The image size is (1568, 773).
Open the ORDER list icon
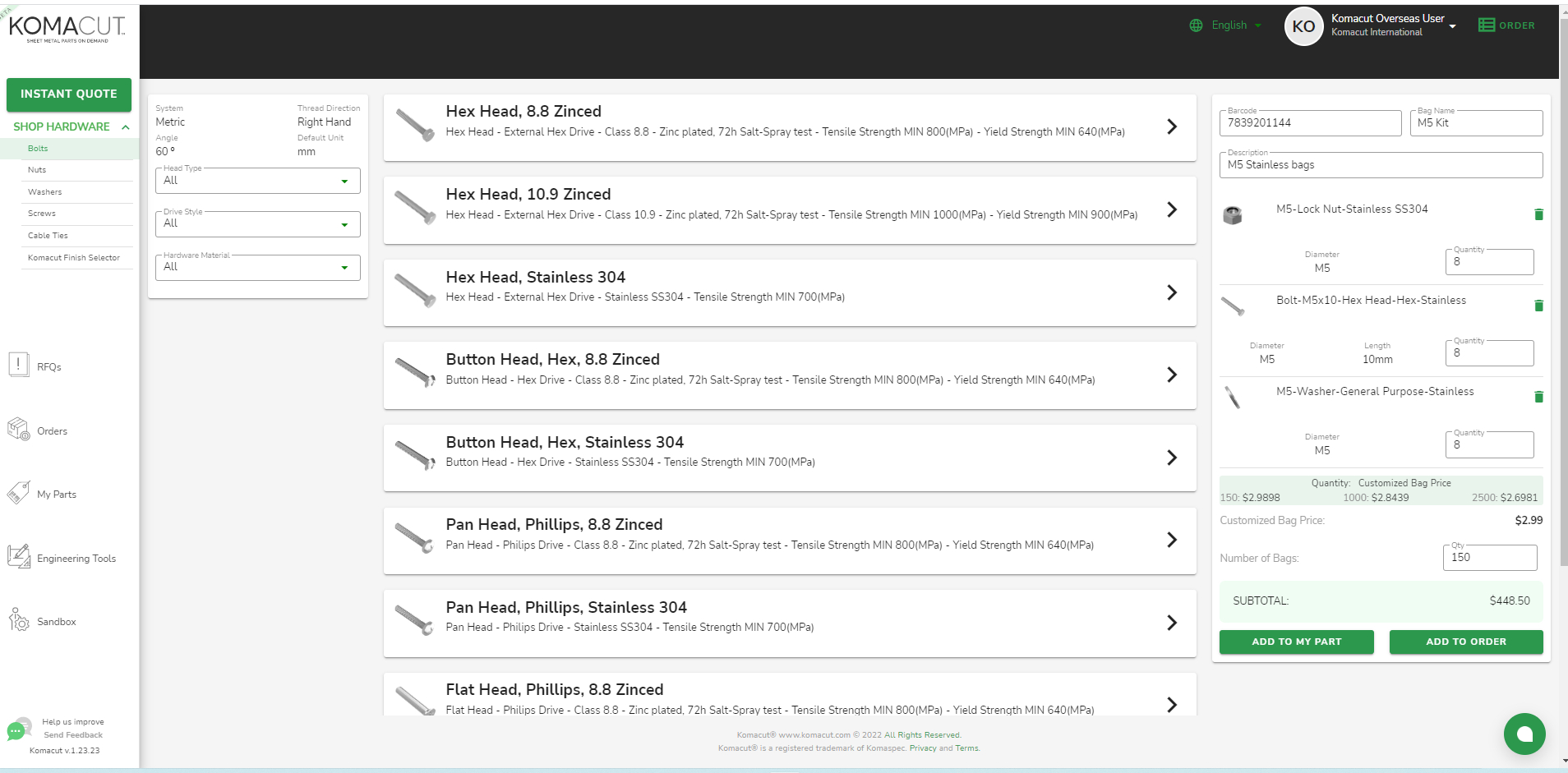[1486, 25]
